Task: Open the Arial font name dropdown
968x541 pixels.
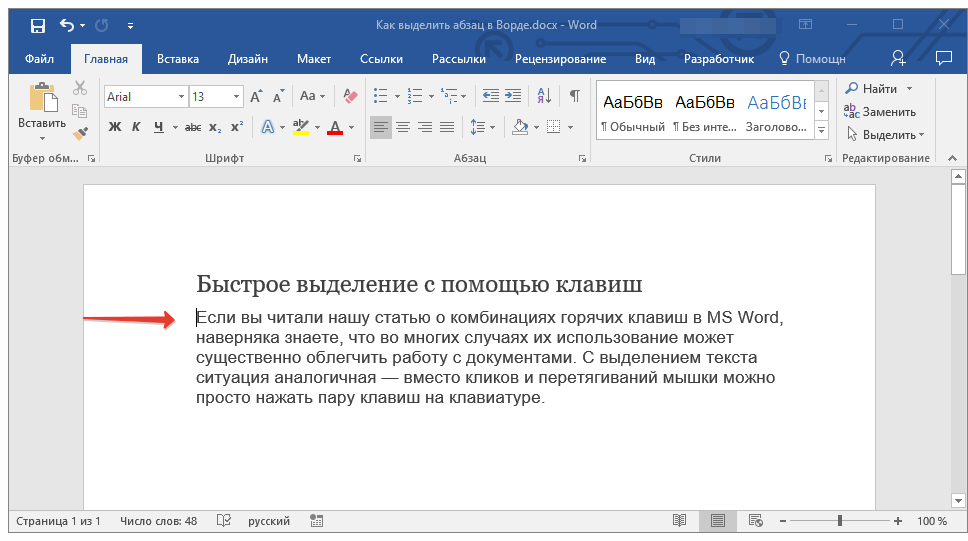Action: [181, 97]
